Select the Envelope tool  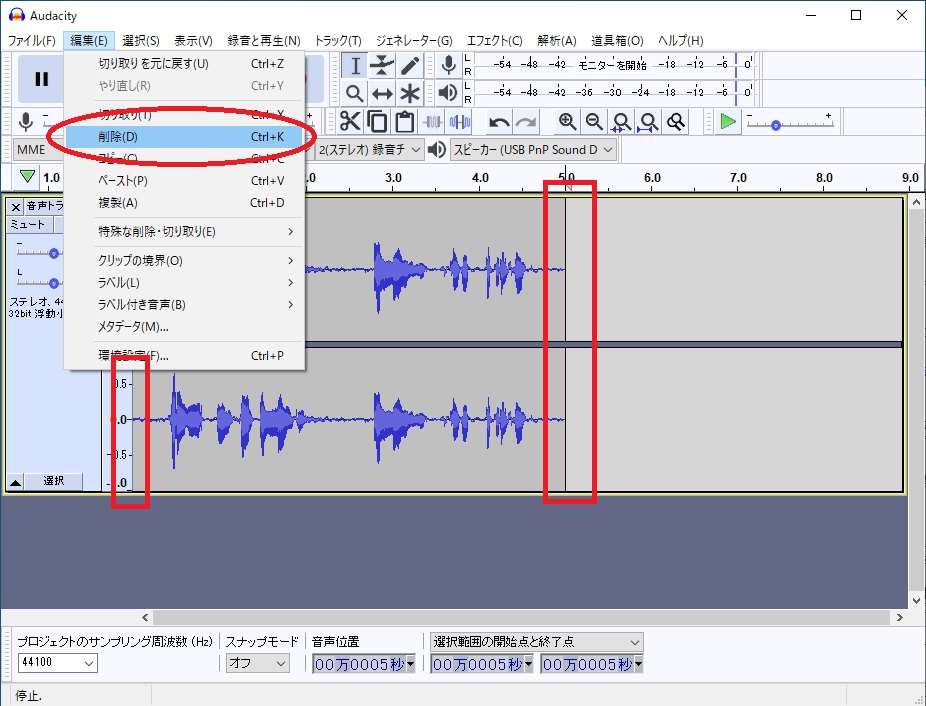tap(382, 66)
